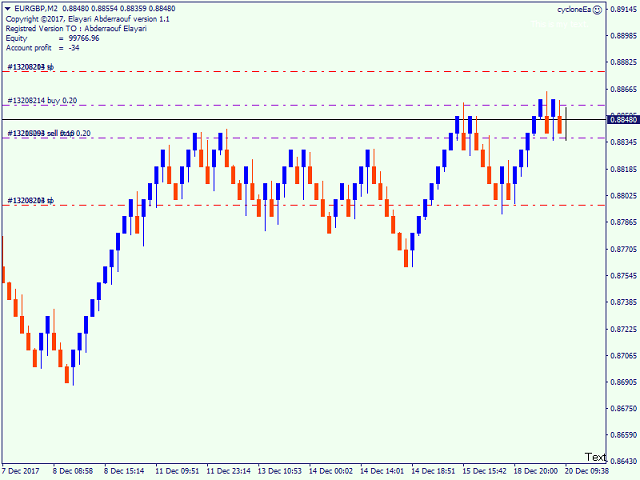Click the 8 Dec 08:58 time label
640x480 pixels.
tap(73, 471)
